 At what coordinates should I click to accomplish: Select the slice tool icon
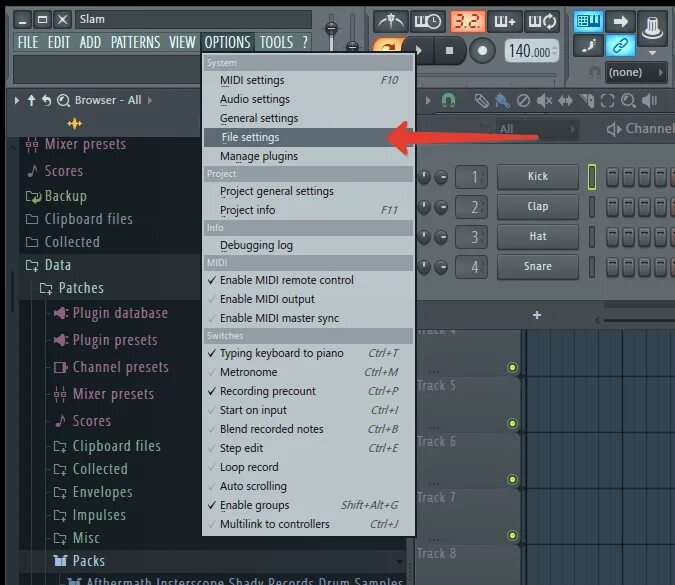(586, 101)
